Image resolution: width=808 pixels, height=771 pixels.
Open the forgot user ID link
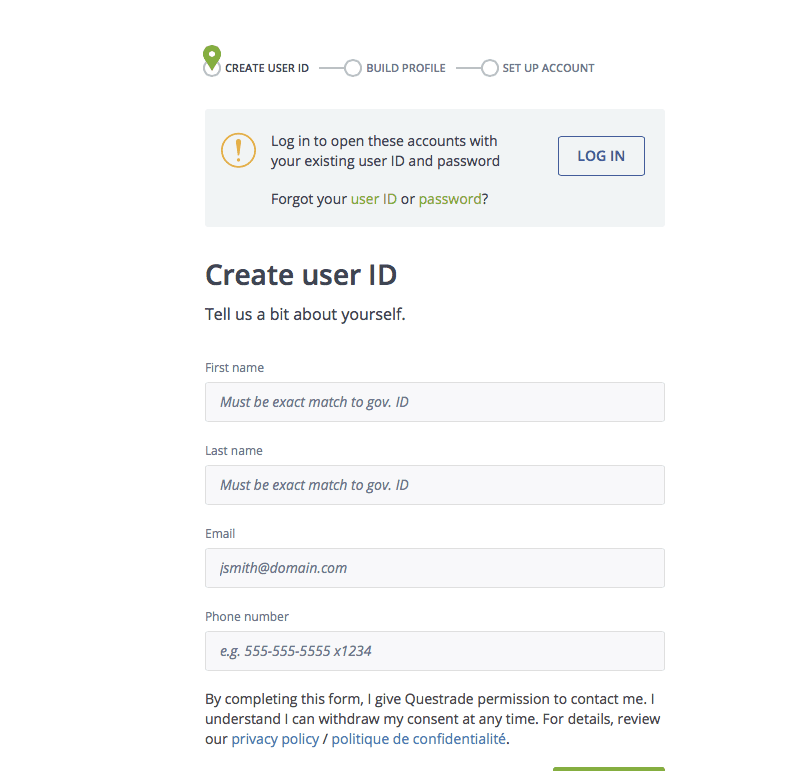(373, 199)
